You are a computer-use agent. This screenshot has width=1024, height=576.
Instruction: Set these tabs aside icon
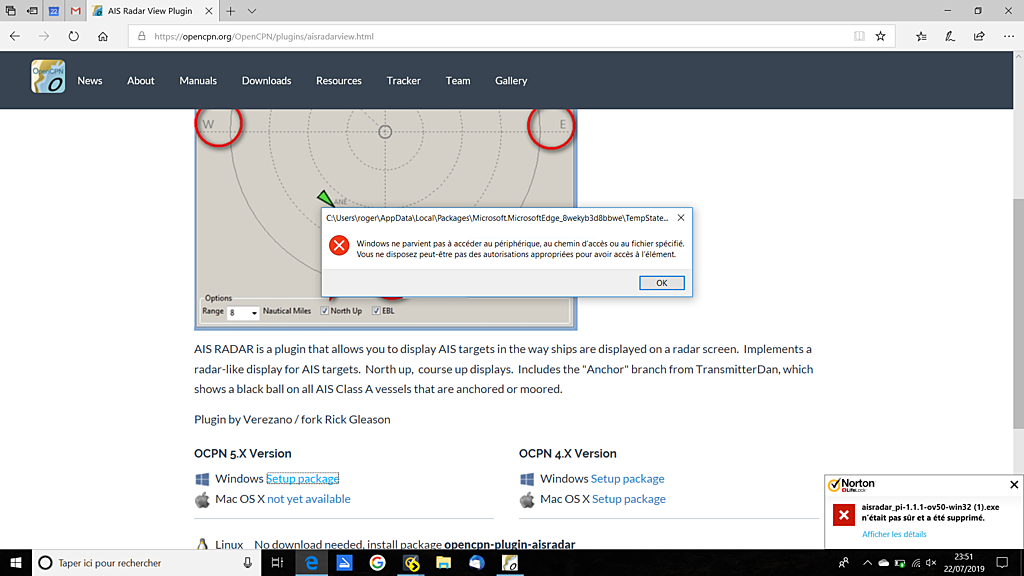(x=32, y=11)
